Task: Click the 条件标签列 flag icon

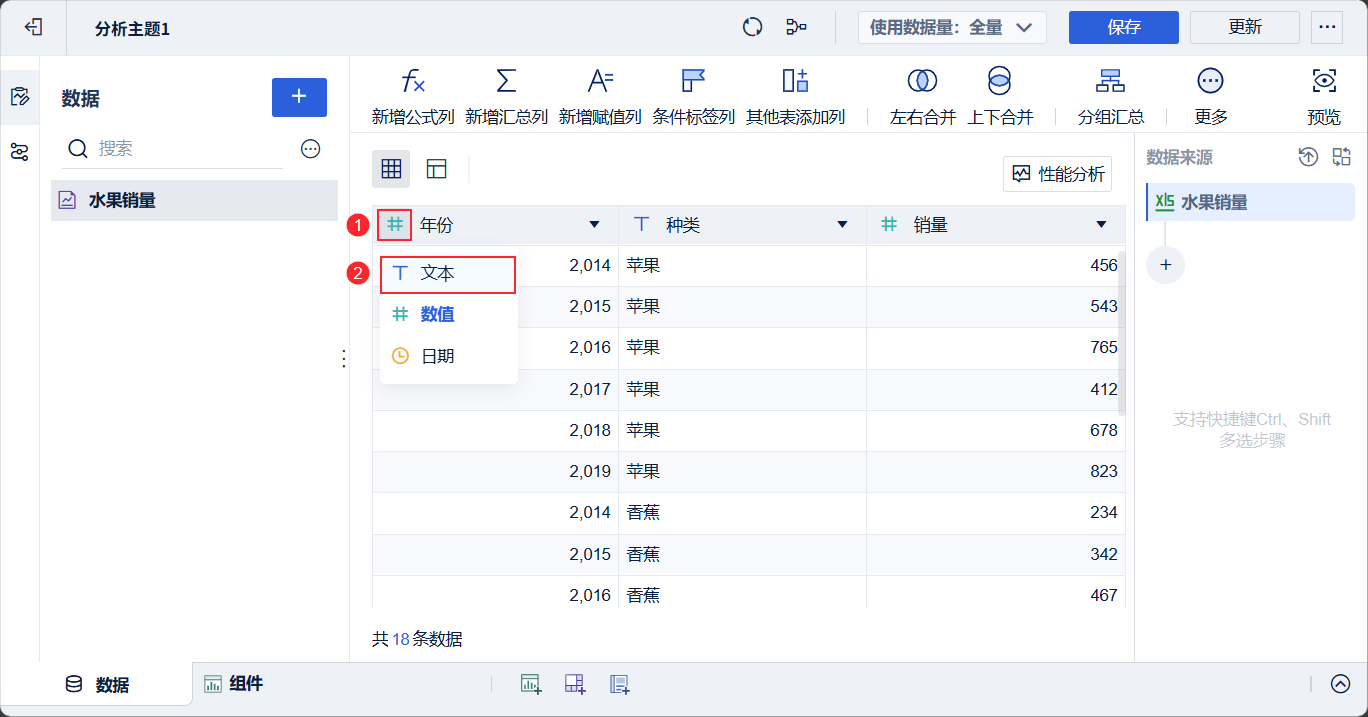Action: click(693, 82)
